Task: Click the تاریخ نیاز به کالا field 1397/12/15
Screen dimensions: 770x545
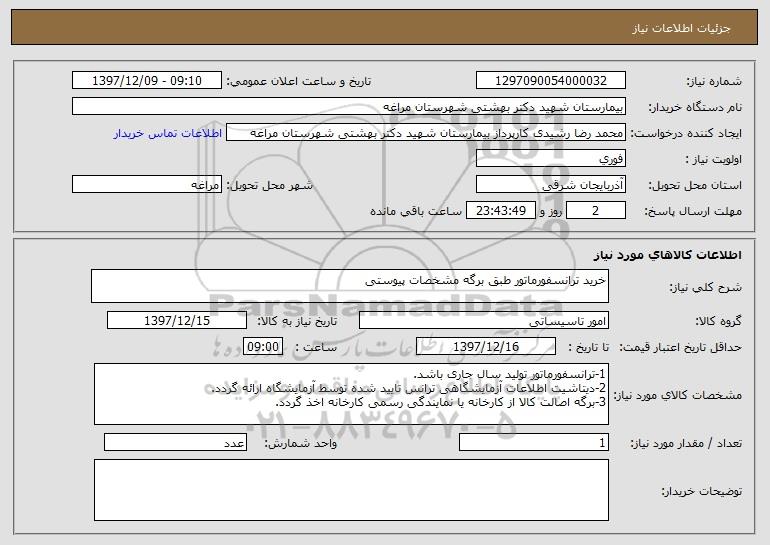Action: pyautogui.click(x=177, y=320)
